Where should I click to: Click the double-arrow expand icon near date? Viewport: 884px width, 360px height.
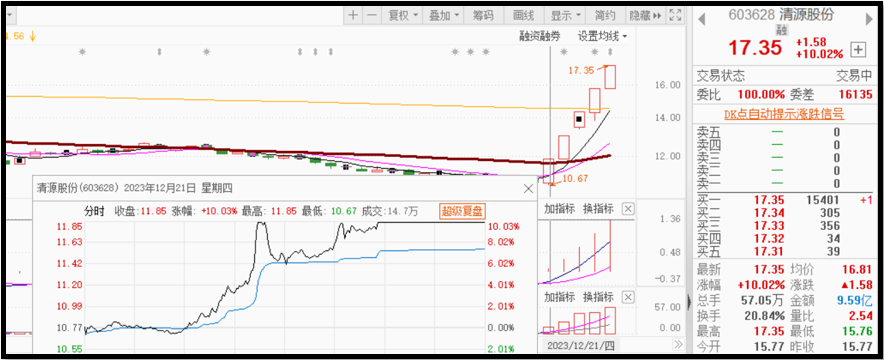678,344
